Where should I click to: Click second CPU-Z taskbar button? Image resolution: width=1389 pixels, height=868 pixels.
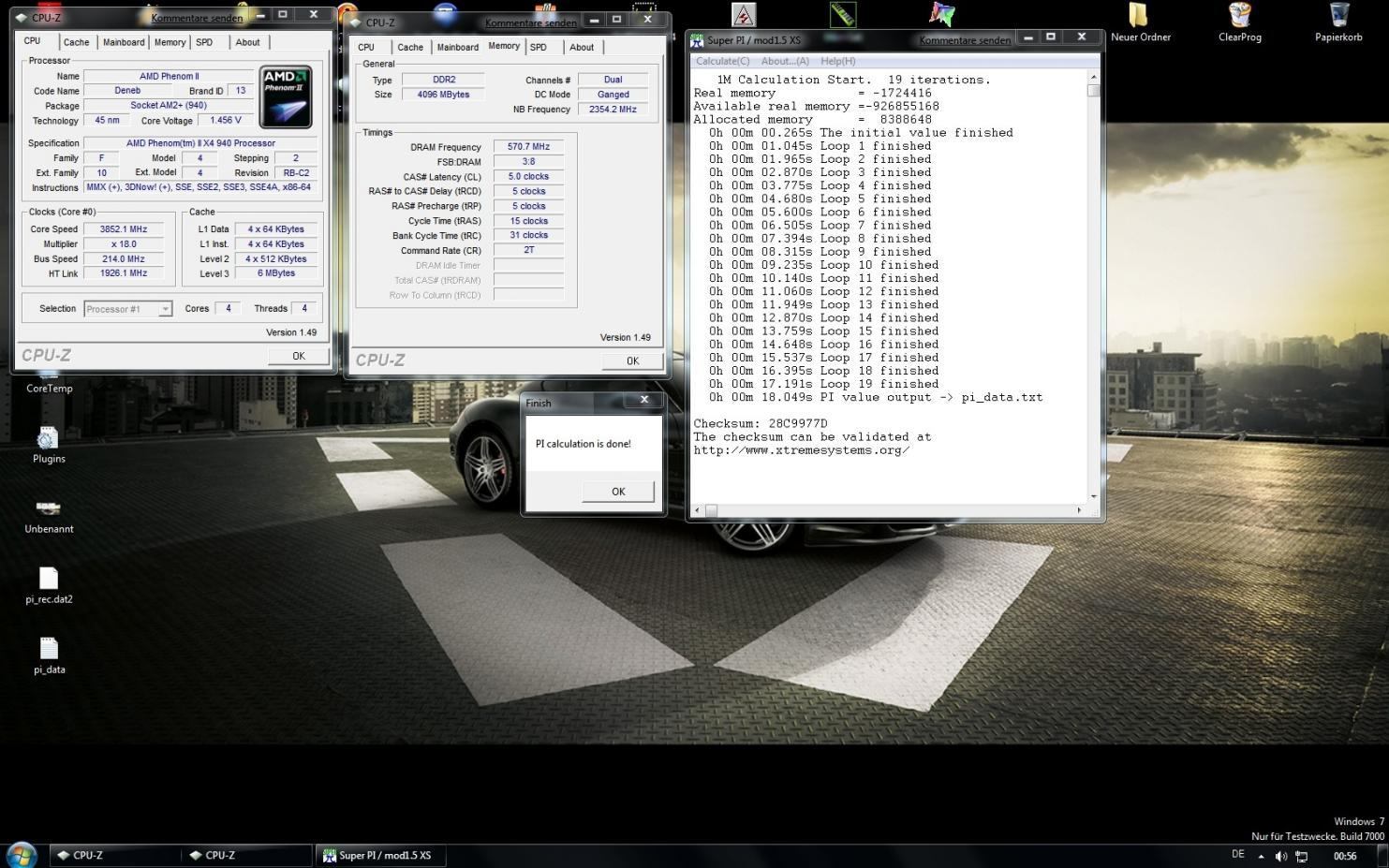247,855
